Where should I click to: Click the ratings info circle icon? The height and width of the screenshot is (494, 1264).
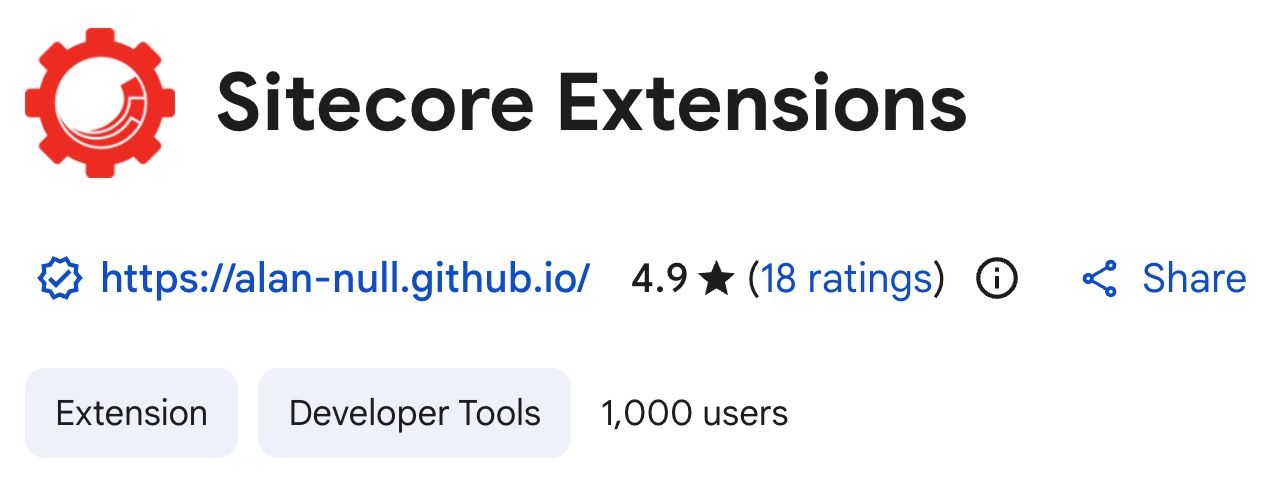996,279
